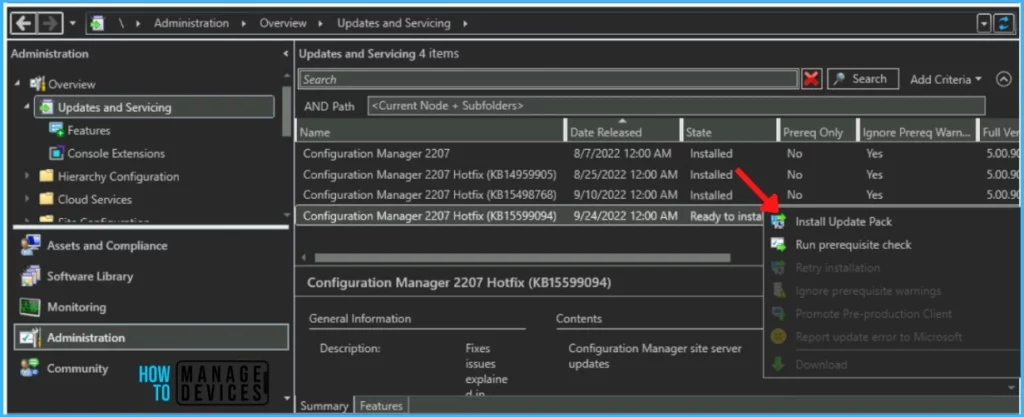Collapse the Overview tree node
This screenshot has width=1024, height=417.
17,84
